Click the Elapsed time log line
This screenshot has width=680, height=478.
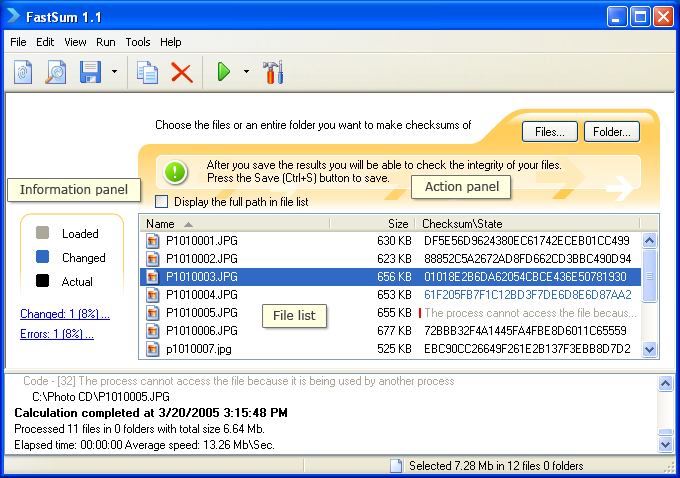144,445
